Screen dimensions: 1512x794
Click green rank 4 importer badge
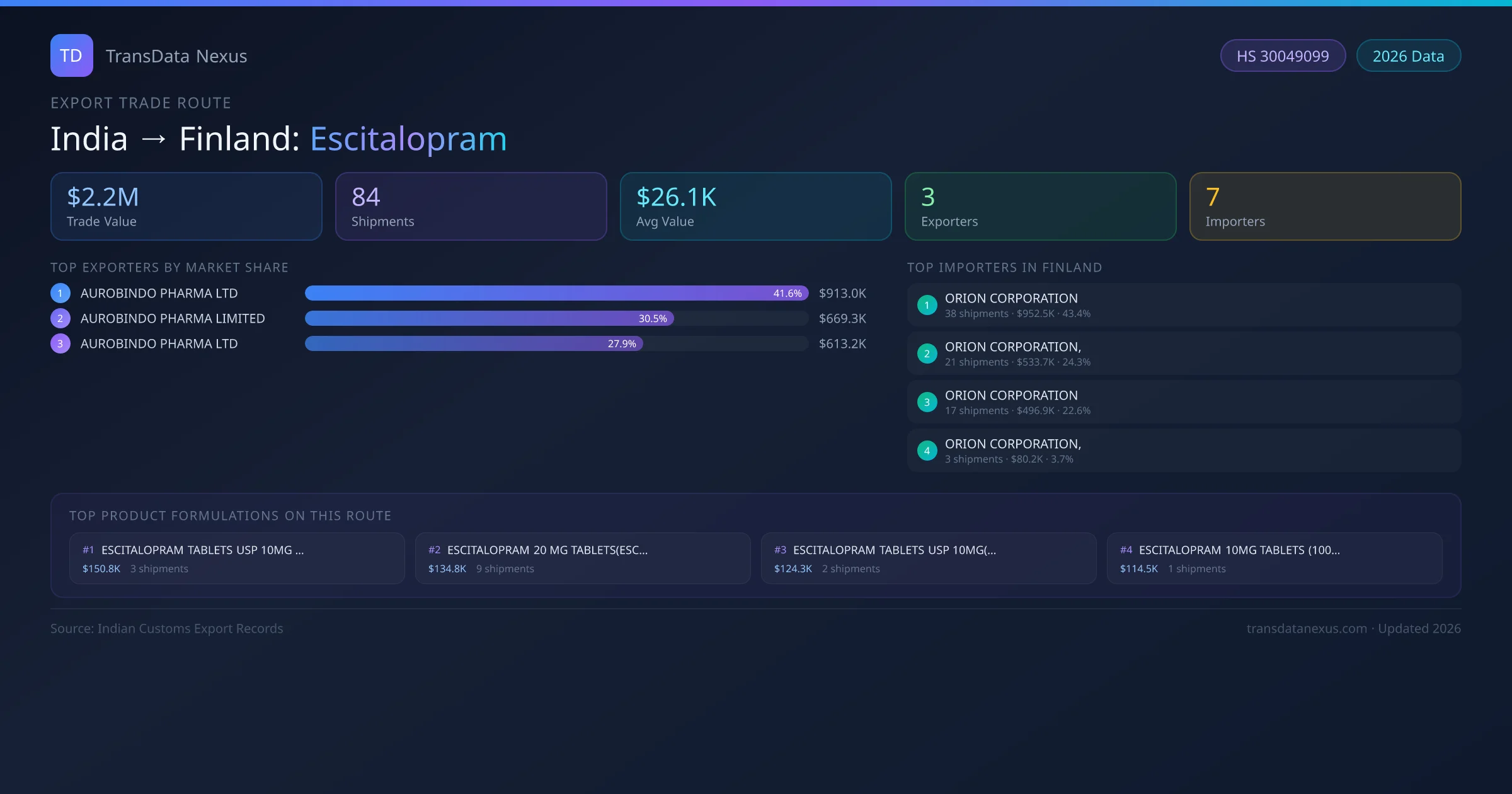point(927,451)
